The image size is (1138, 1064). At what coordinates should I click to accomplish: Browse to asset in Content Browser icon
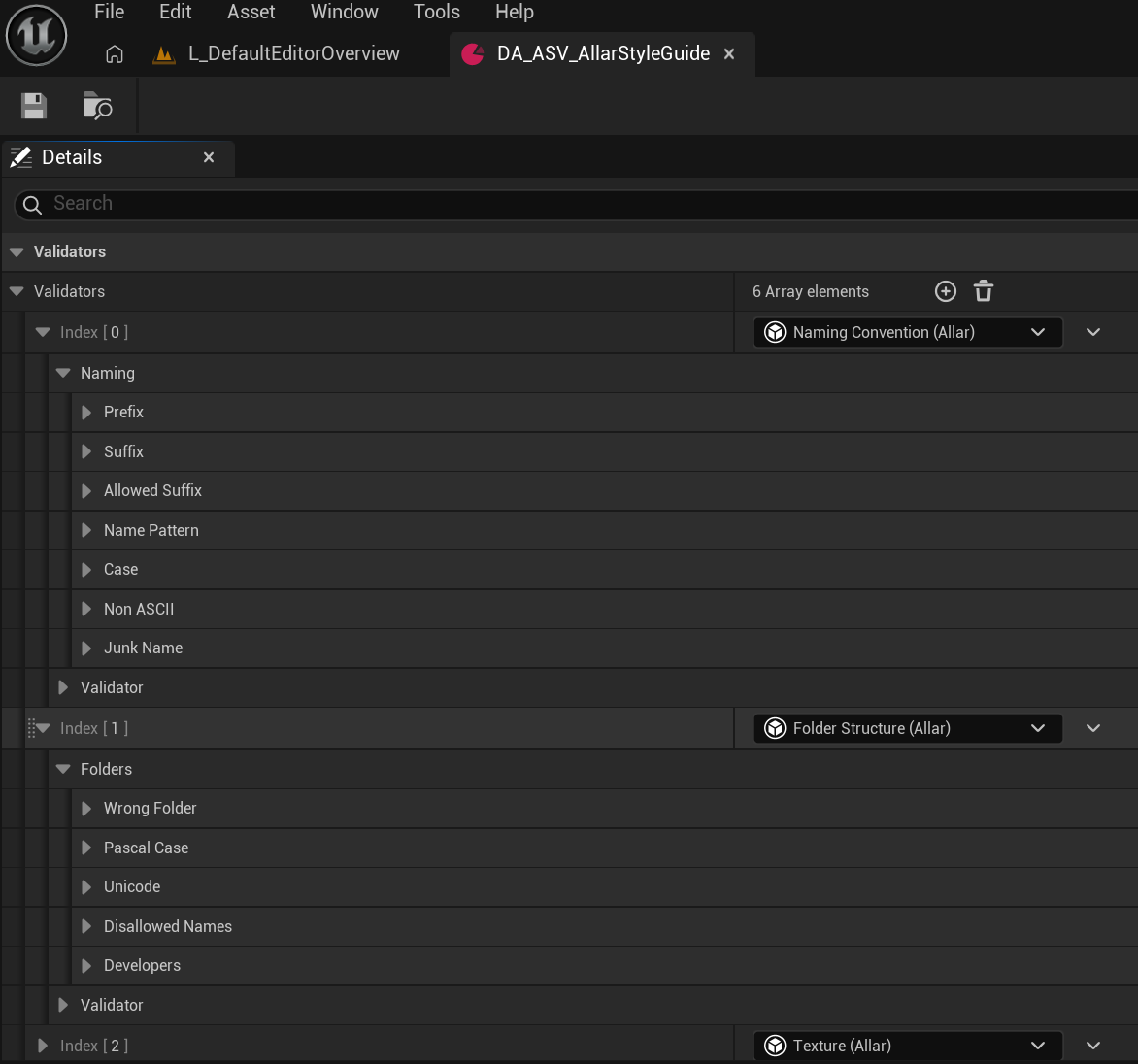96,106
